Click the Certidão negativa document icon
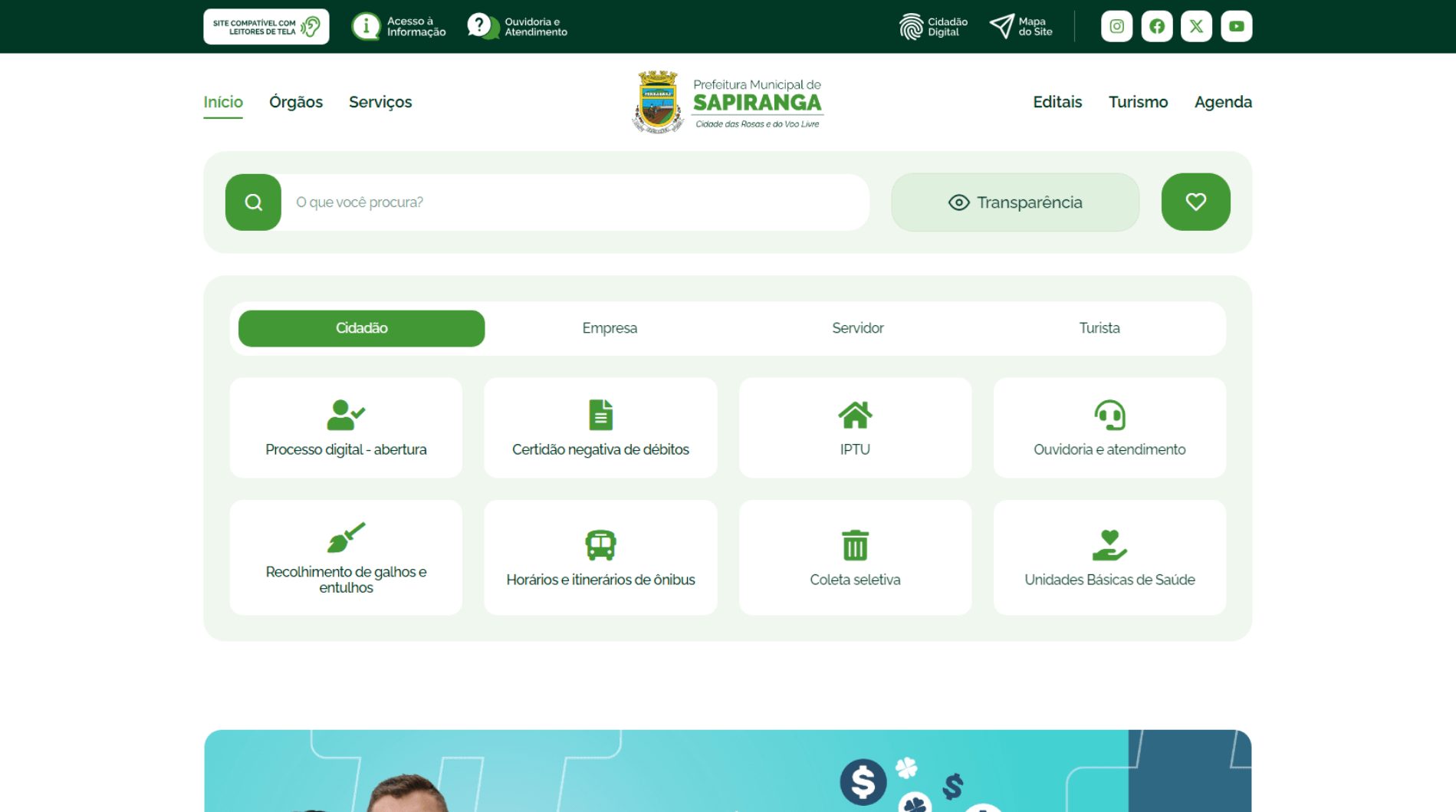Viewport: 1456px width, 812px height. [x=600, y=415]
